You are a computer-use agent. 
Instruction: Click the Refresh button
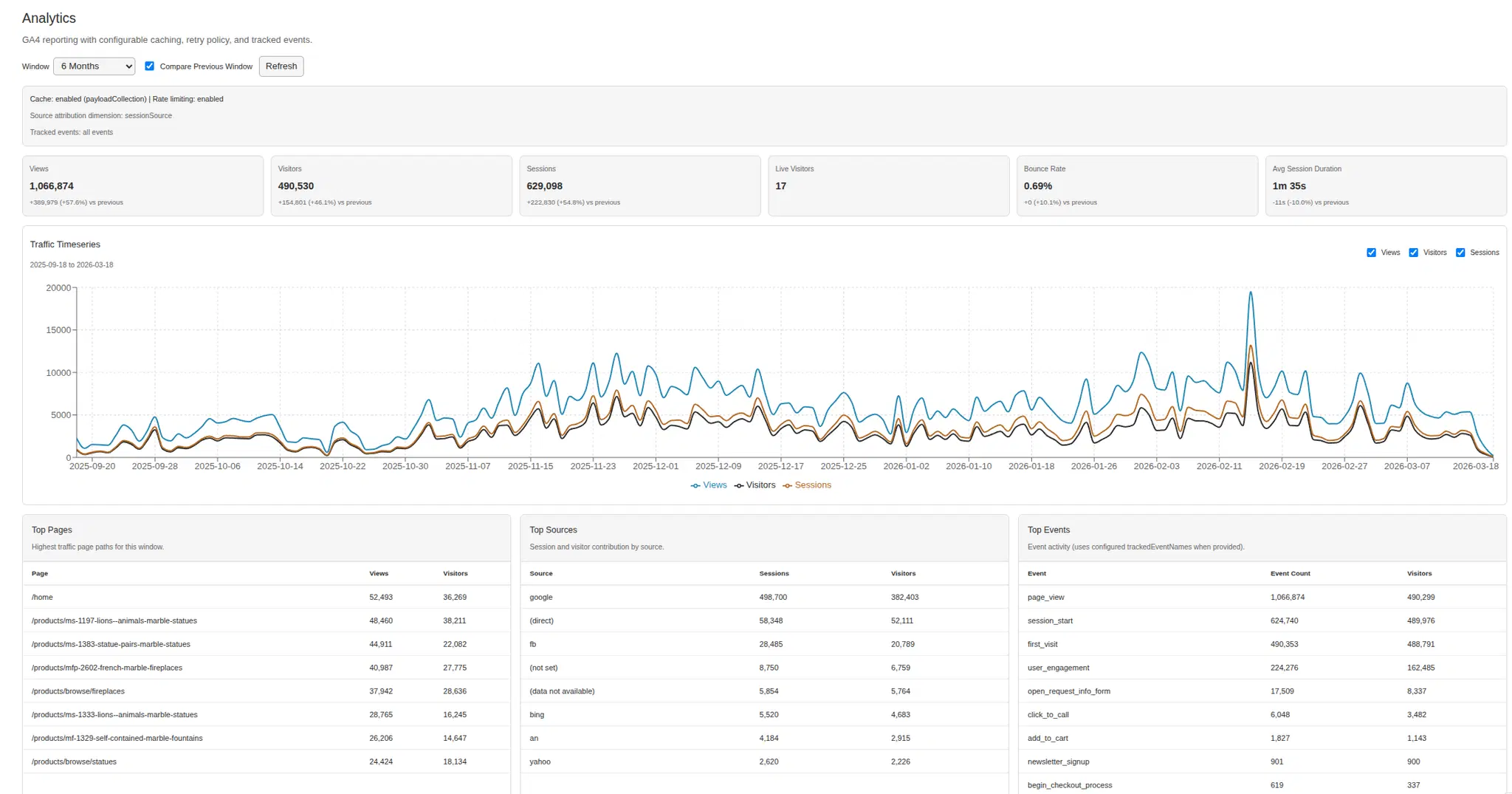point(281,66)
